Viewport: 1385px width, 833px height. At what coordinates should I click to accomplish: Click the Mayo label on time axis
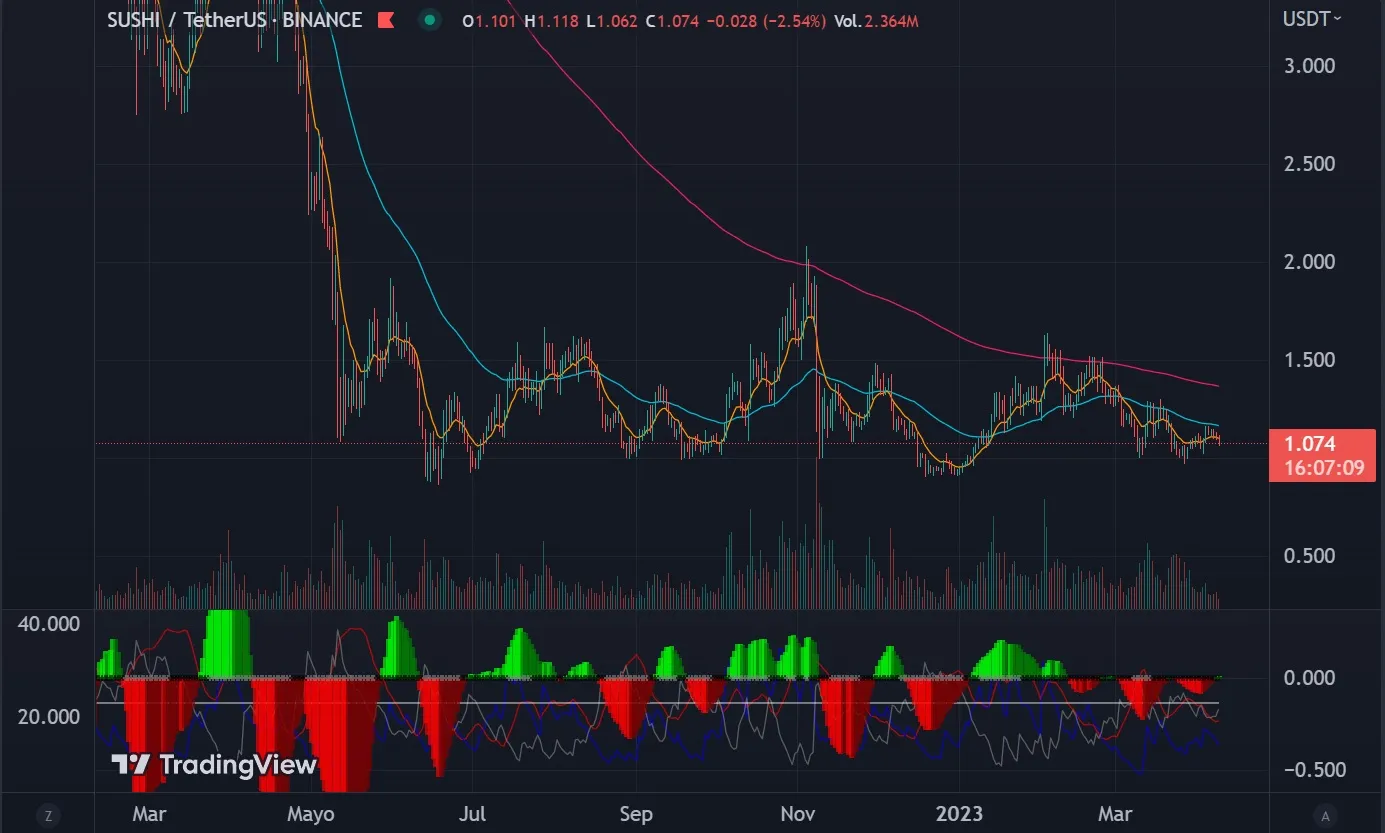pyautogui.click(x=311, y=813)
